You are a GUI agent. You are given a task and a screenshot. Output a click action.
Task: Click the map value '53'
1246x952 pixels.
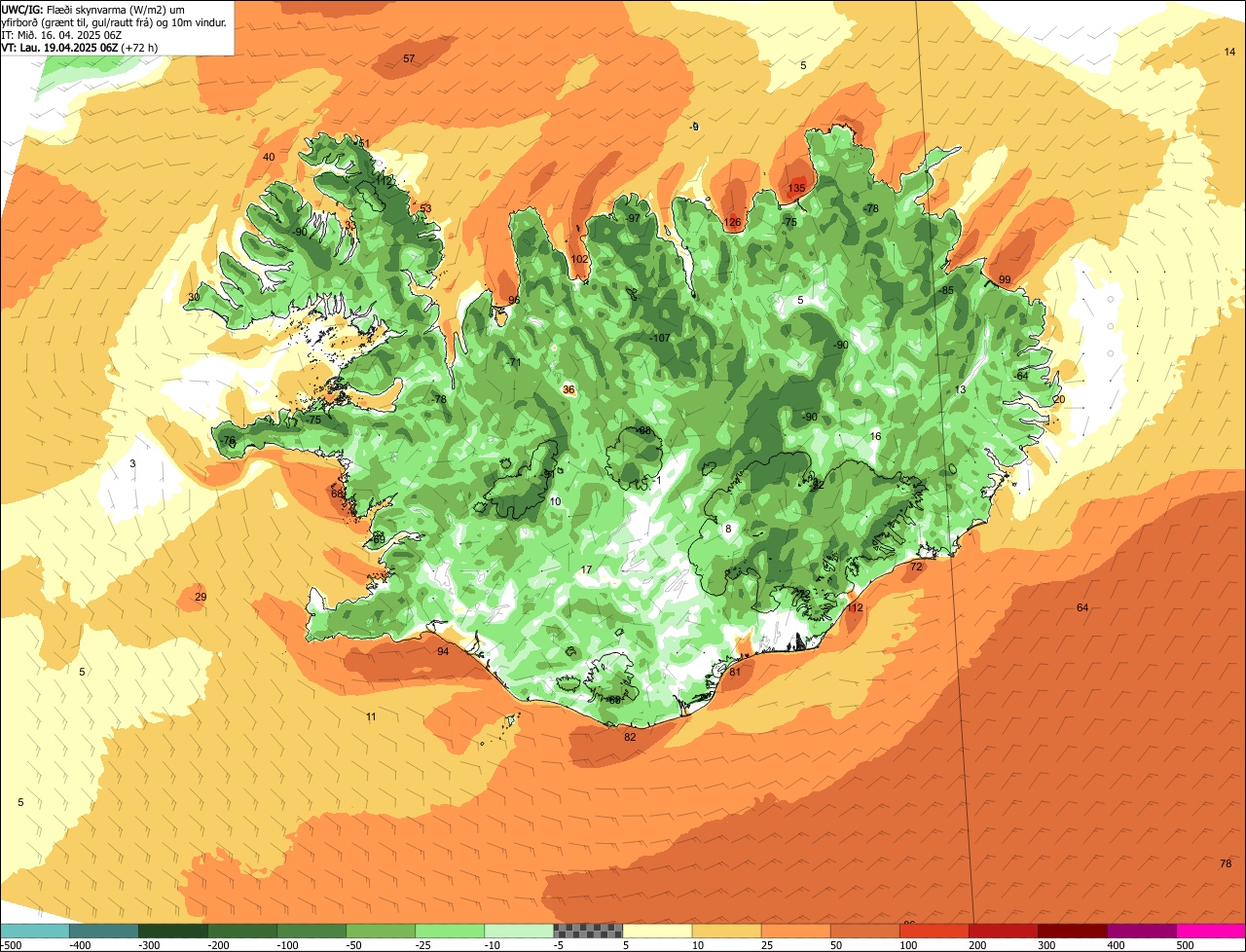coord(425,208)
